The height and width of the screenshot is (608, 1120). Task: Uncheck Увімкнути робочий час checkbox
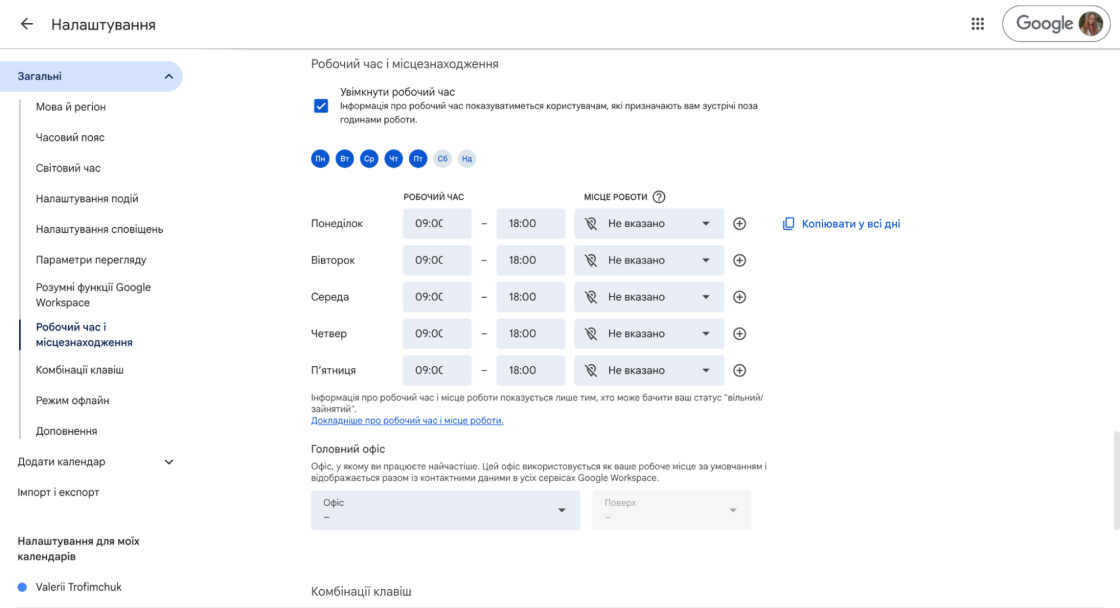[321, 106]
